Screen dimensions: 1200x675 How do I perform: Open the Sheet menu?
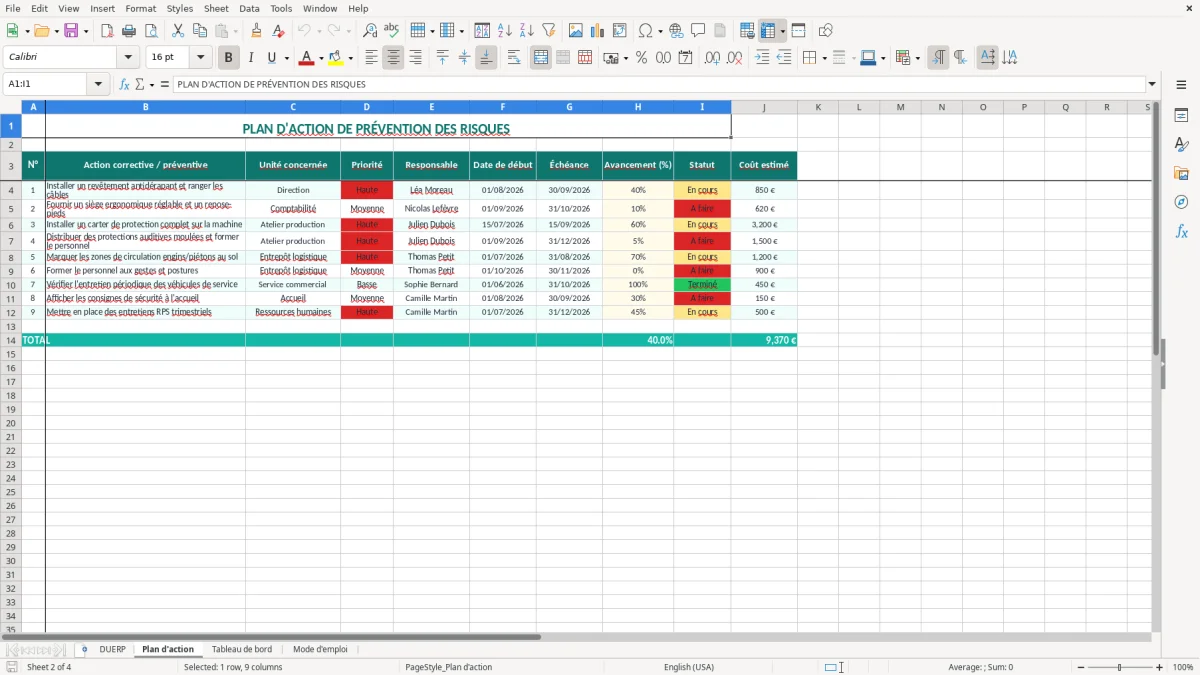(216, 8)
